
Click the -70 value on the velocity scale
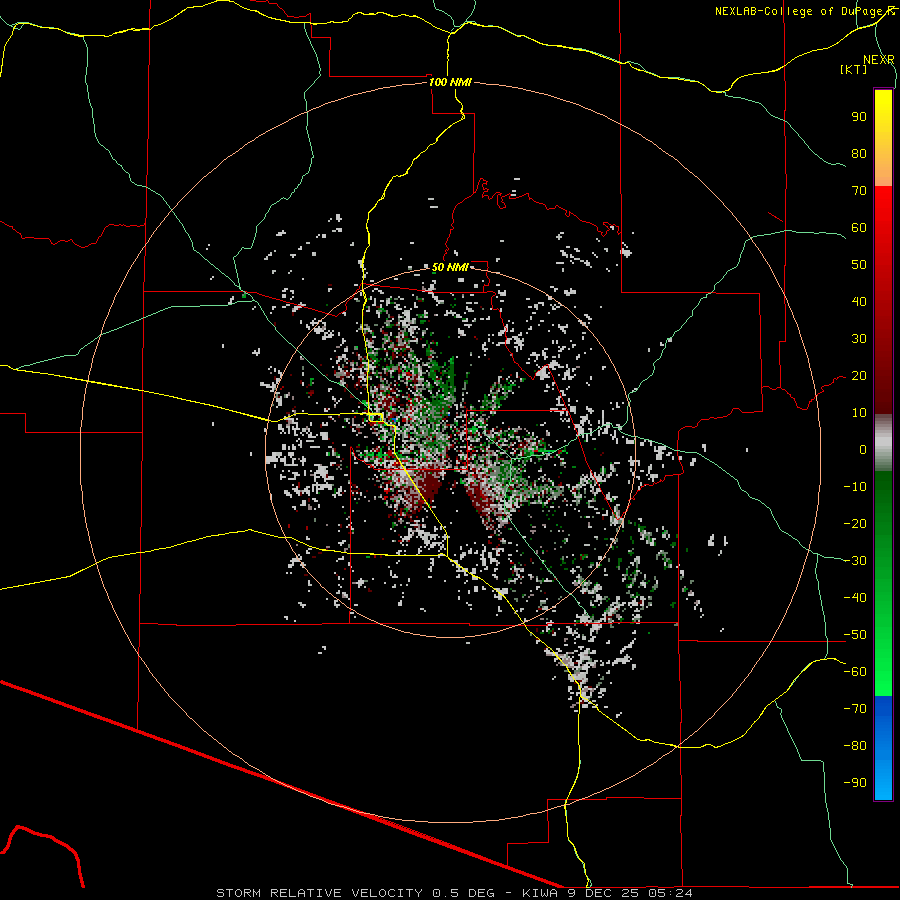855,709
